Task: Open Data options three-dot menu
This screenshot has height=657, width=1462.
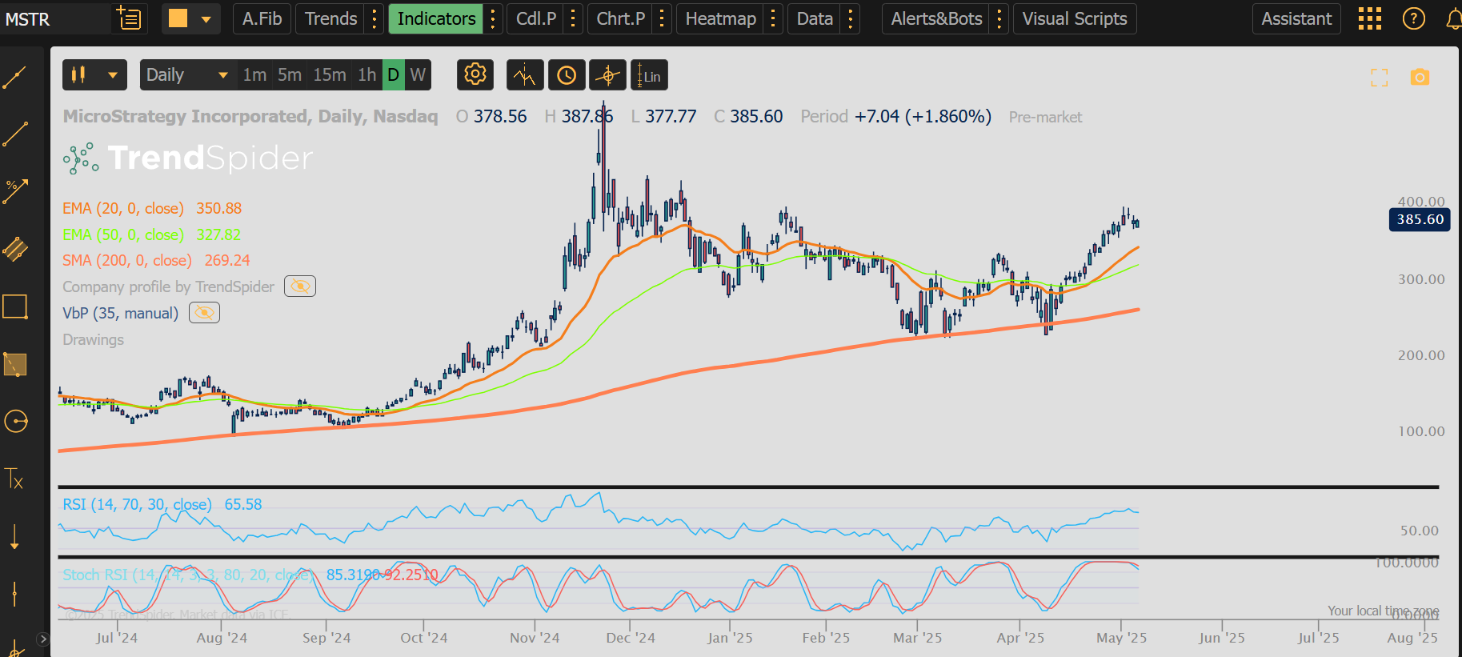Action: tap(850, 18)
